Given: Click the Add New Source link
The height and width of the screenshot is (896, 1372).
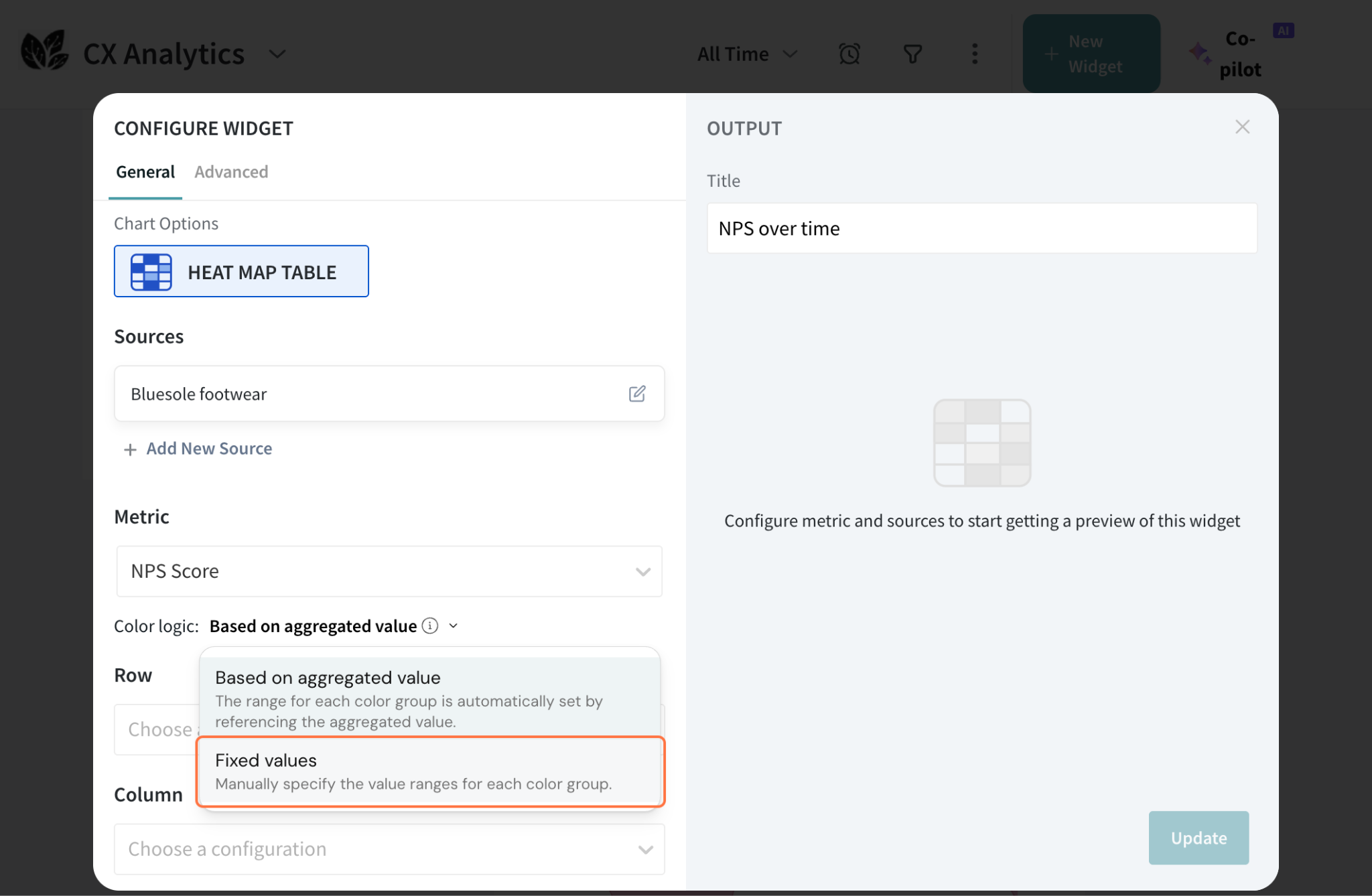Looking at the screenshot, I should click(x=208, y=449).
